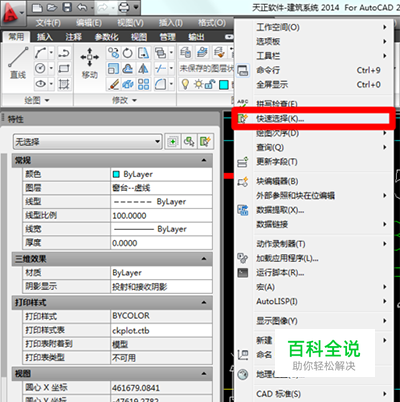Viewport: 400px width, 402px height.
Task: Select the Array tool icon
Action: [143, 84]
